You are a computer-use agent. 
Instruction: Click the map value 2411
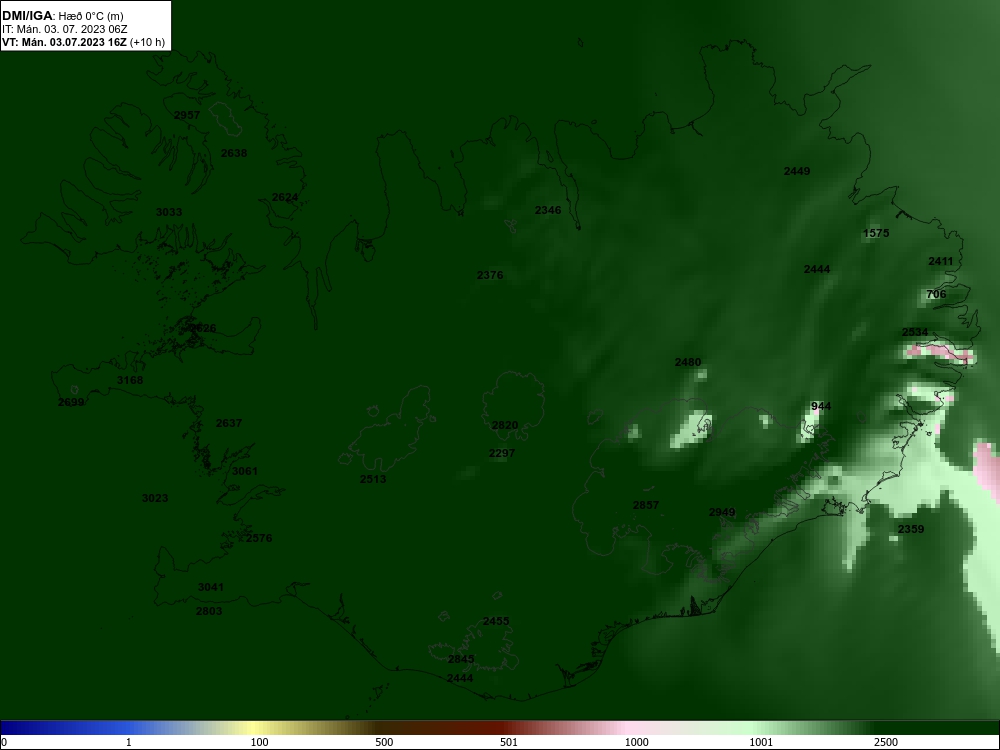click(x=941, y=261)
